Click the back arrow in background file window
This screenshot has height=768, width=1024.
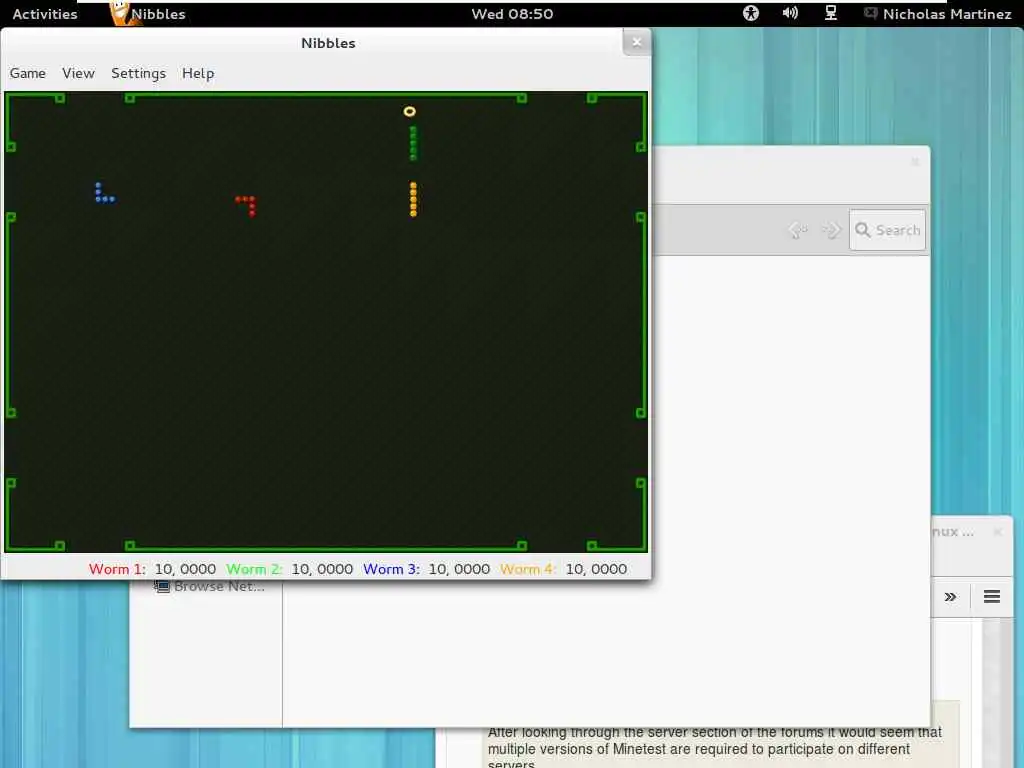(797, 230)
